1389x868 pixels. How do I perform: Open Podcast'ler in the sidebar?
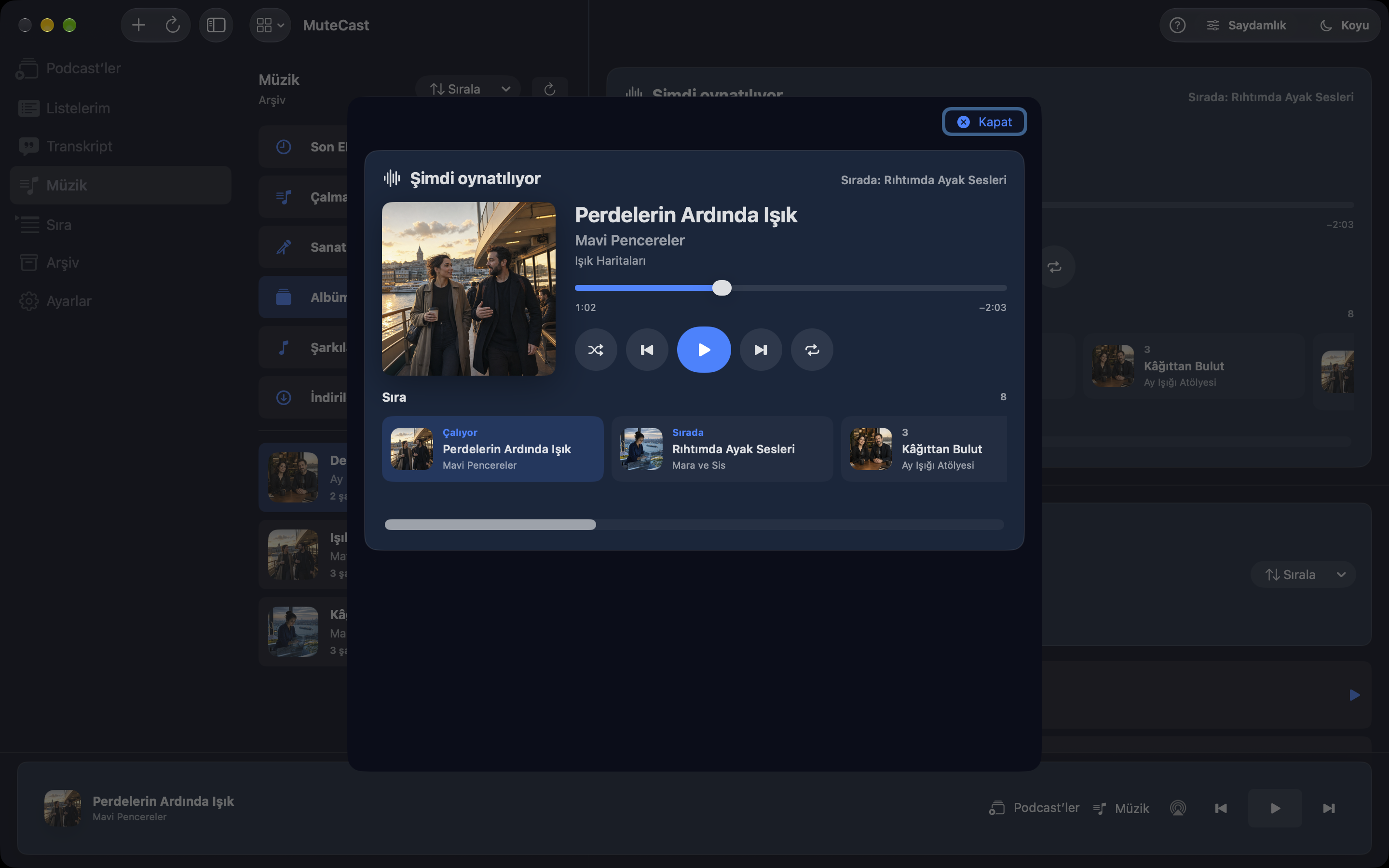point(121,68)
